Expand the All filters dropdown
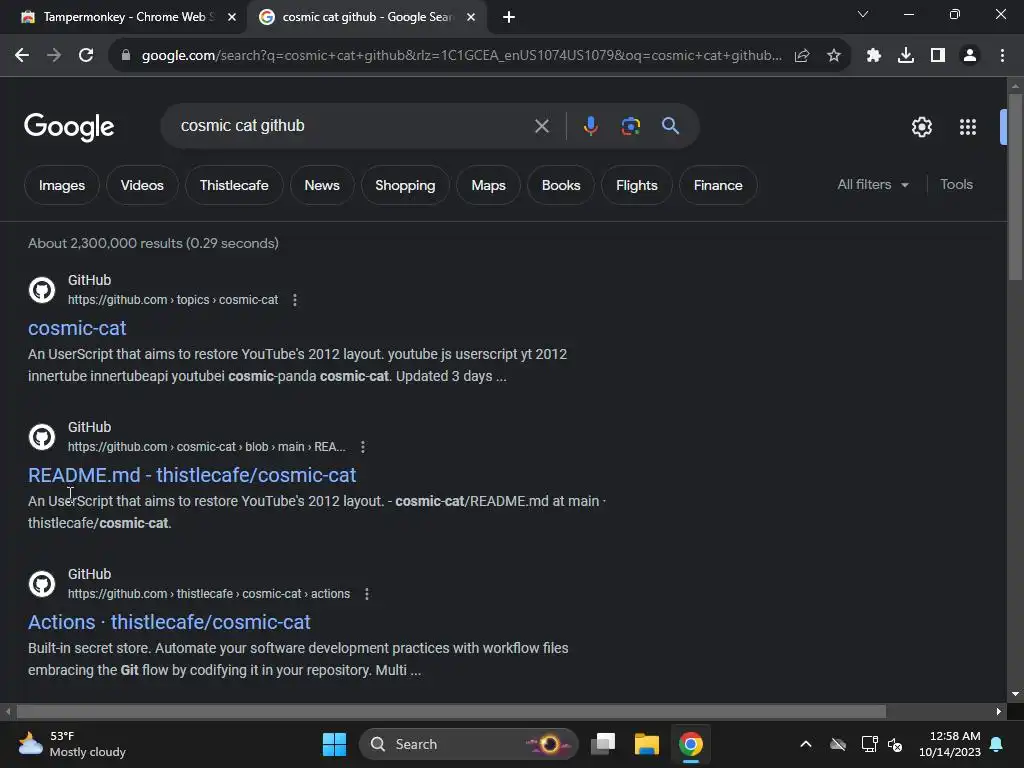Viewport: 1024px width, 768px height. coord(873,185)
